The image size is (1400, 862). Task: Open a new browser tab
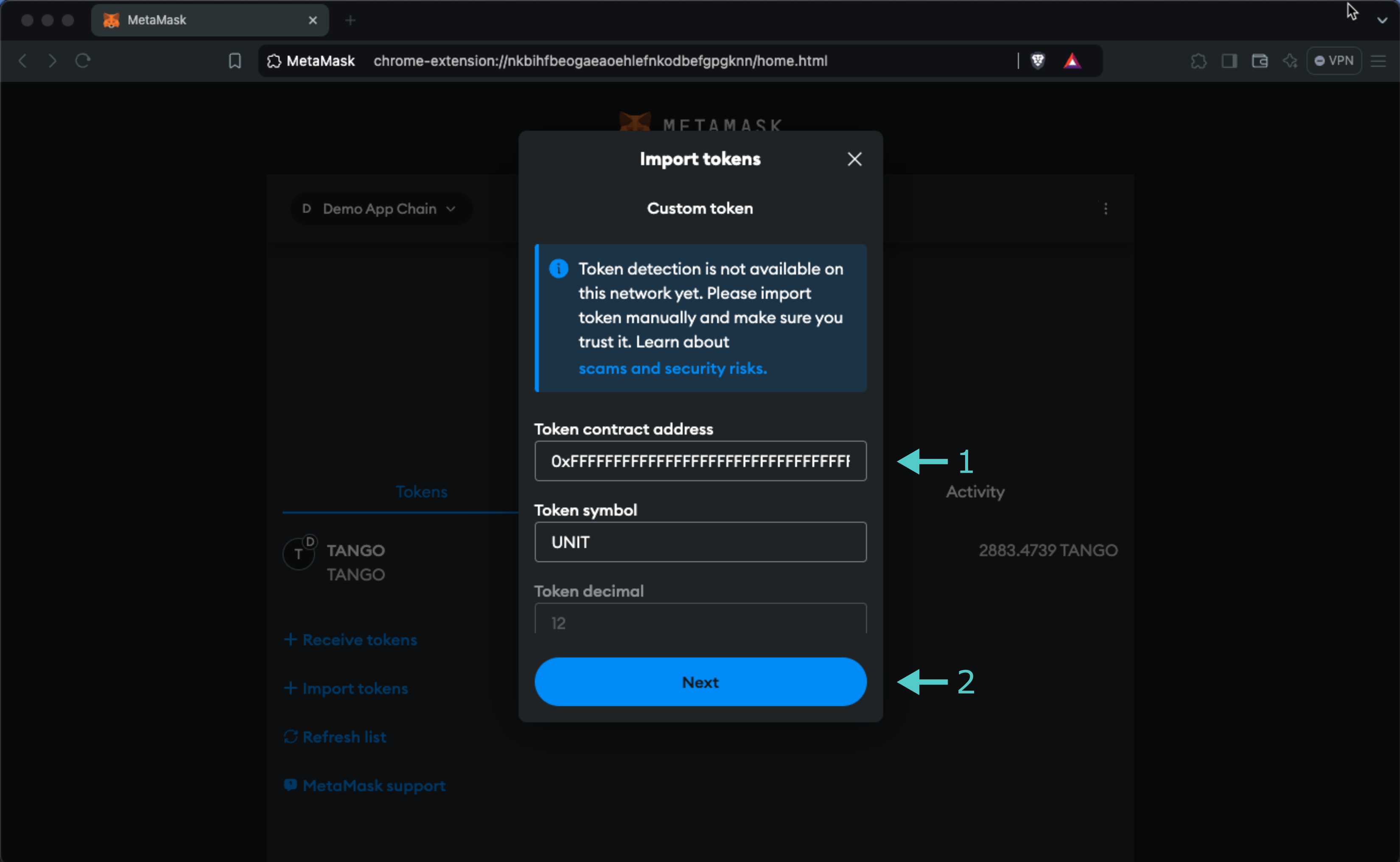350,20
